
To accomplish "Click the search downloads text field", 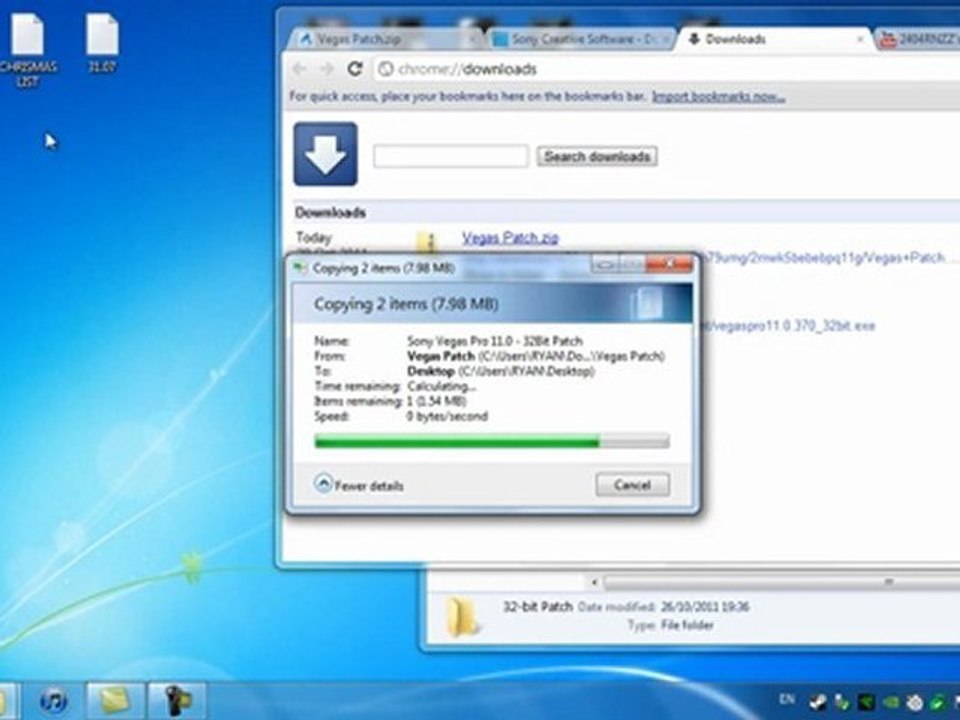I will (451, 156).
